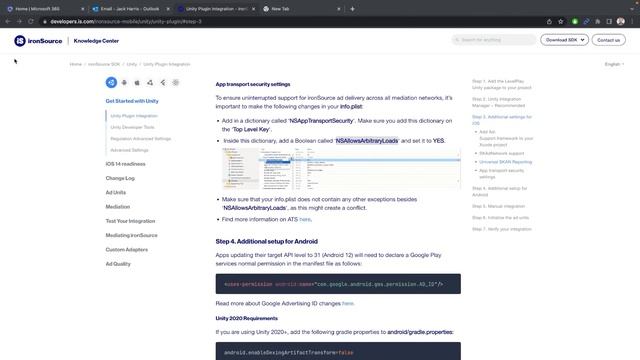
Task: Go back using browser back arrow
Action: click(x=8, y=21)
